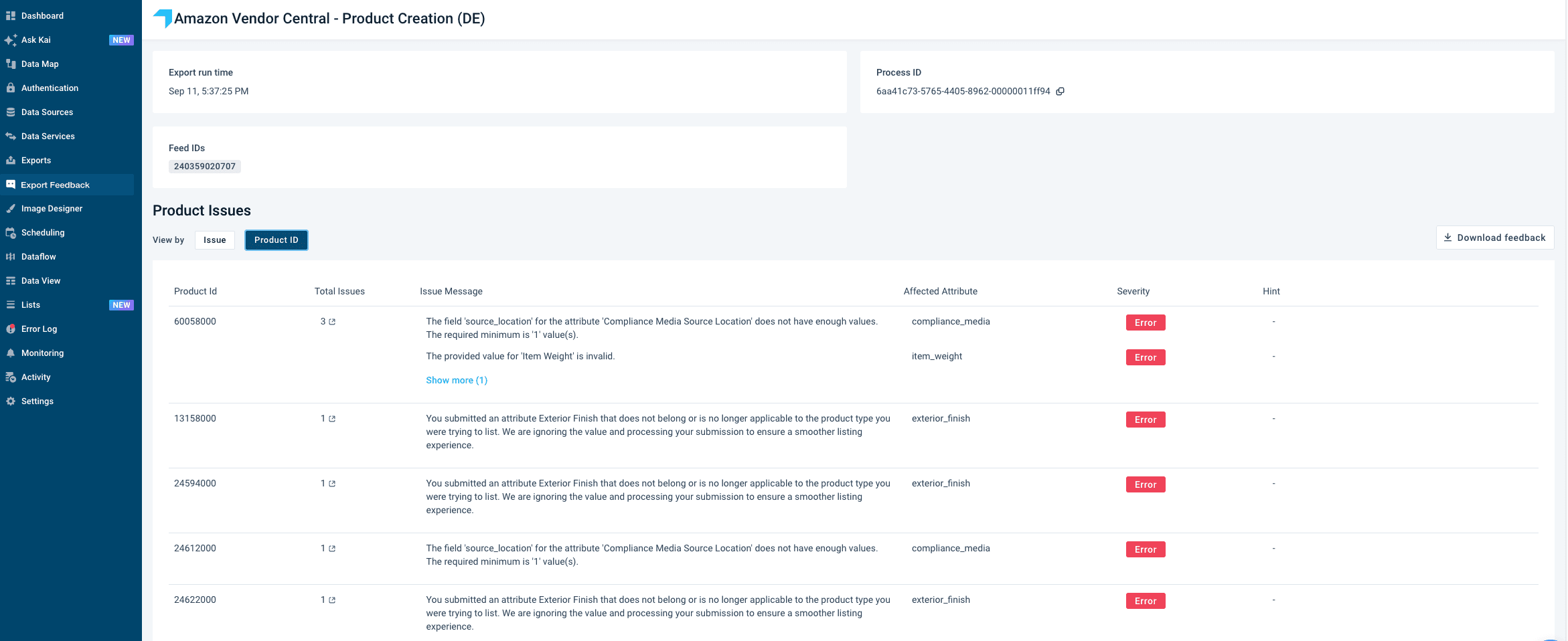Click Download feedback button
Image resolution: width=1568 pixels, height=641 pixels.
[1495, 238]
